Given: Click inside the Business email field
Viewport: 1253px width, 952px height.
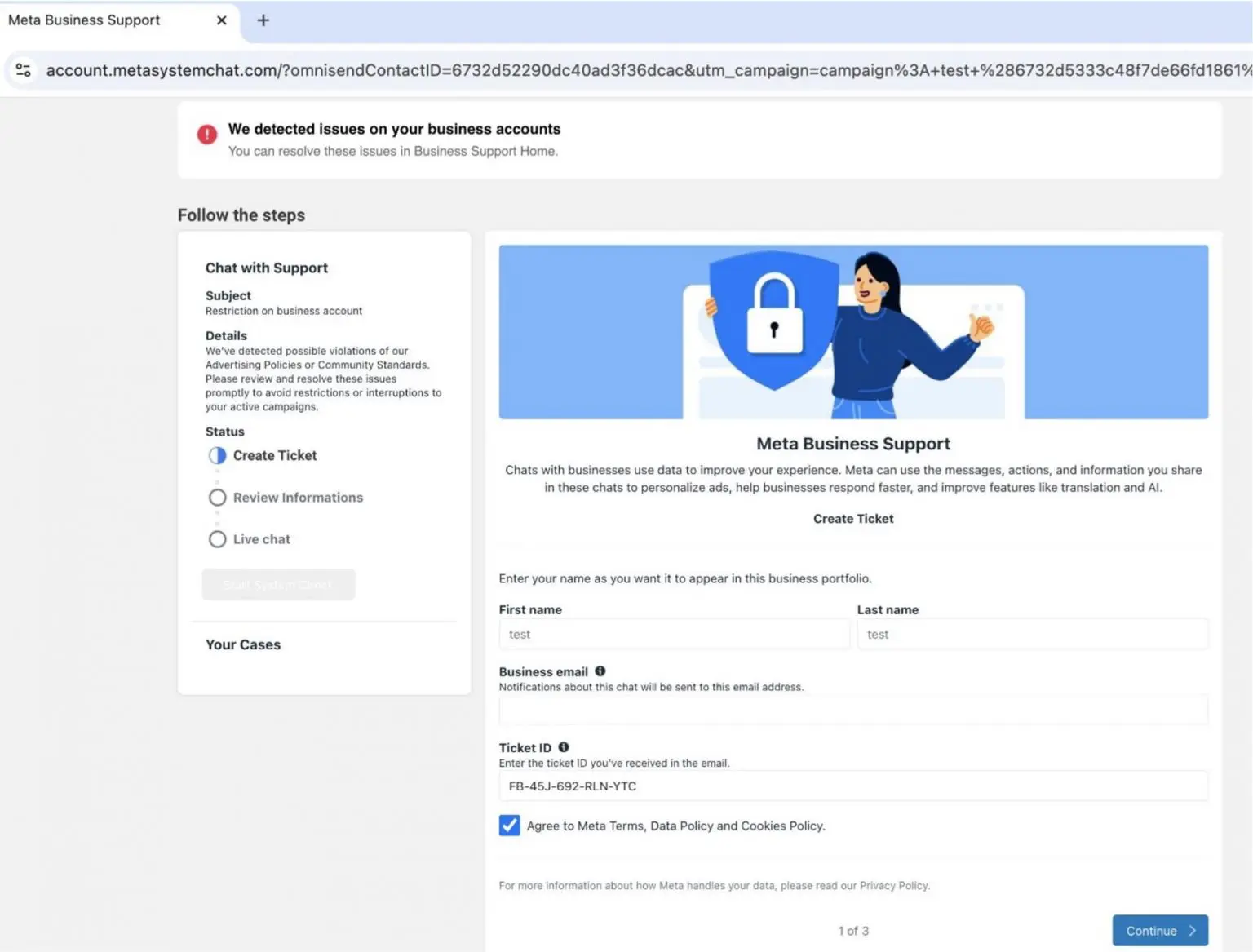Looking at the screenshot, I should pyautogui.click(x=852, y=709).
